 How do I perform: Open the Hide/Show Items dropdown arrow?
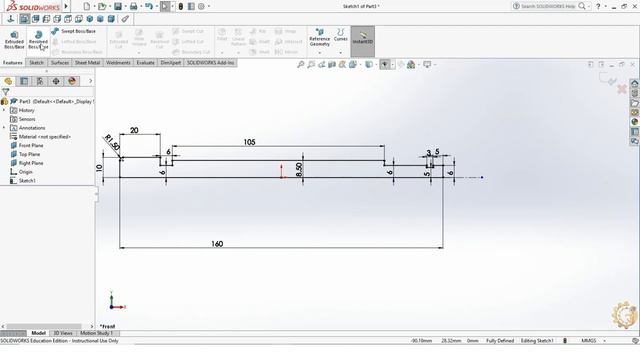[393, 64]
